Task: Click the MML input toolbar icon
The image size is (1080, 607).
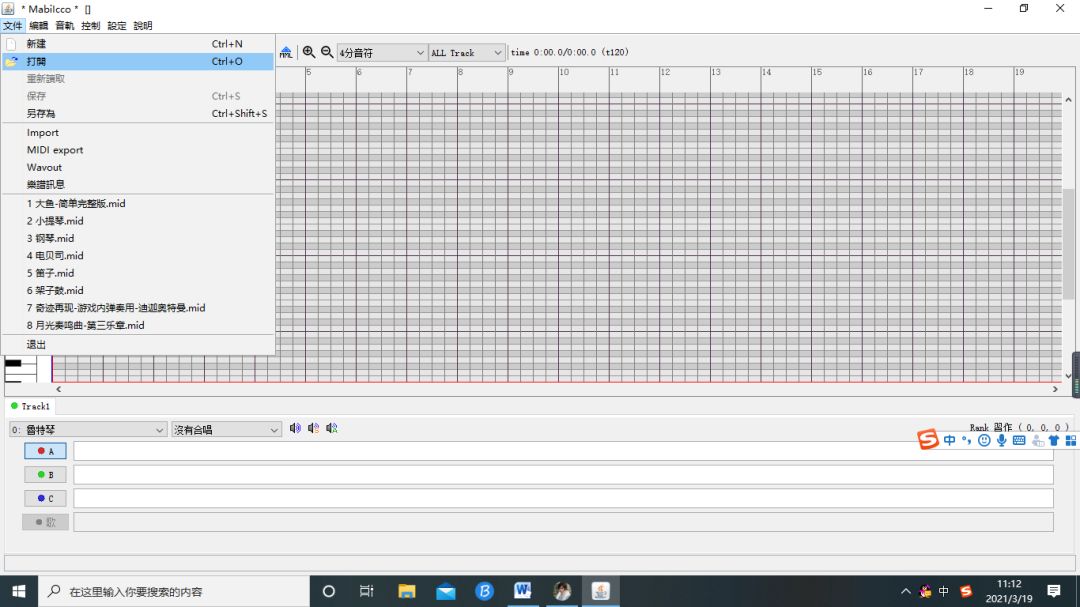Action: tap(286, 52)
